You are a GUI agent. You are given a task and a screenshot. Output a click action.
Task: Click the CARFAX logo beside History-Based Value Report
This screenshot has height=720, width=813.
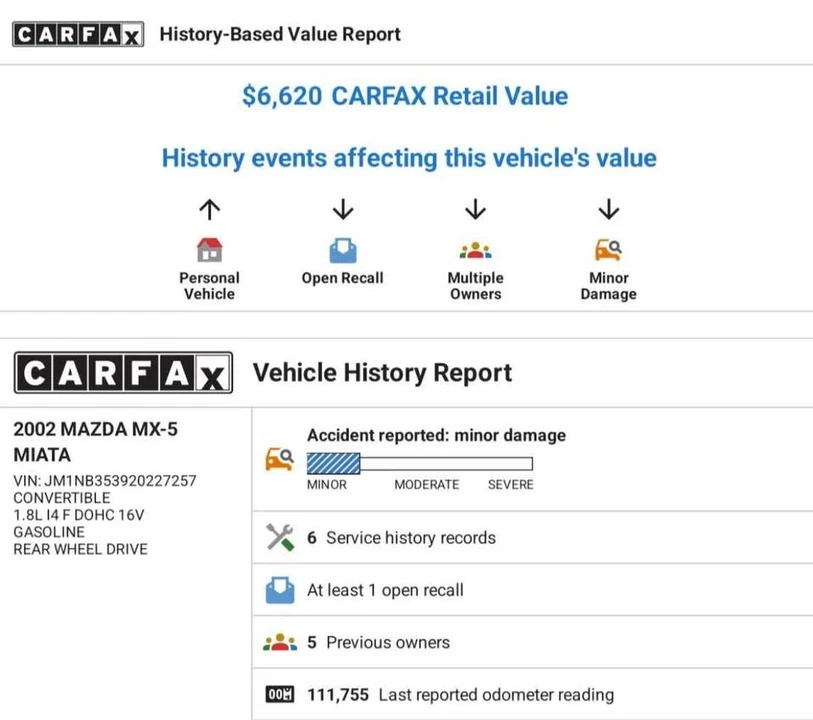pyautogui.click(x=78, y=34)
